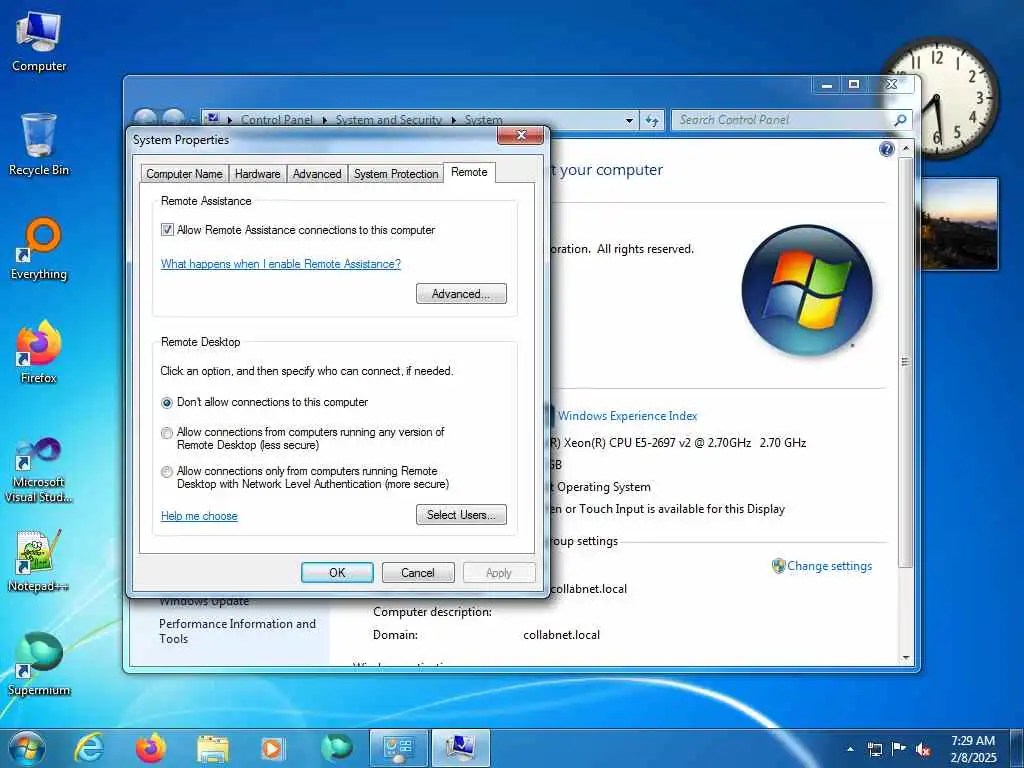Launch Supermium from the desktop shortcut

tap(39, 664)
